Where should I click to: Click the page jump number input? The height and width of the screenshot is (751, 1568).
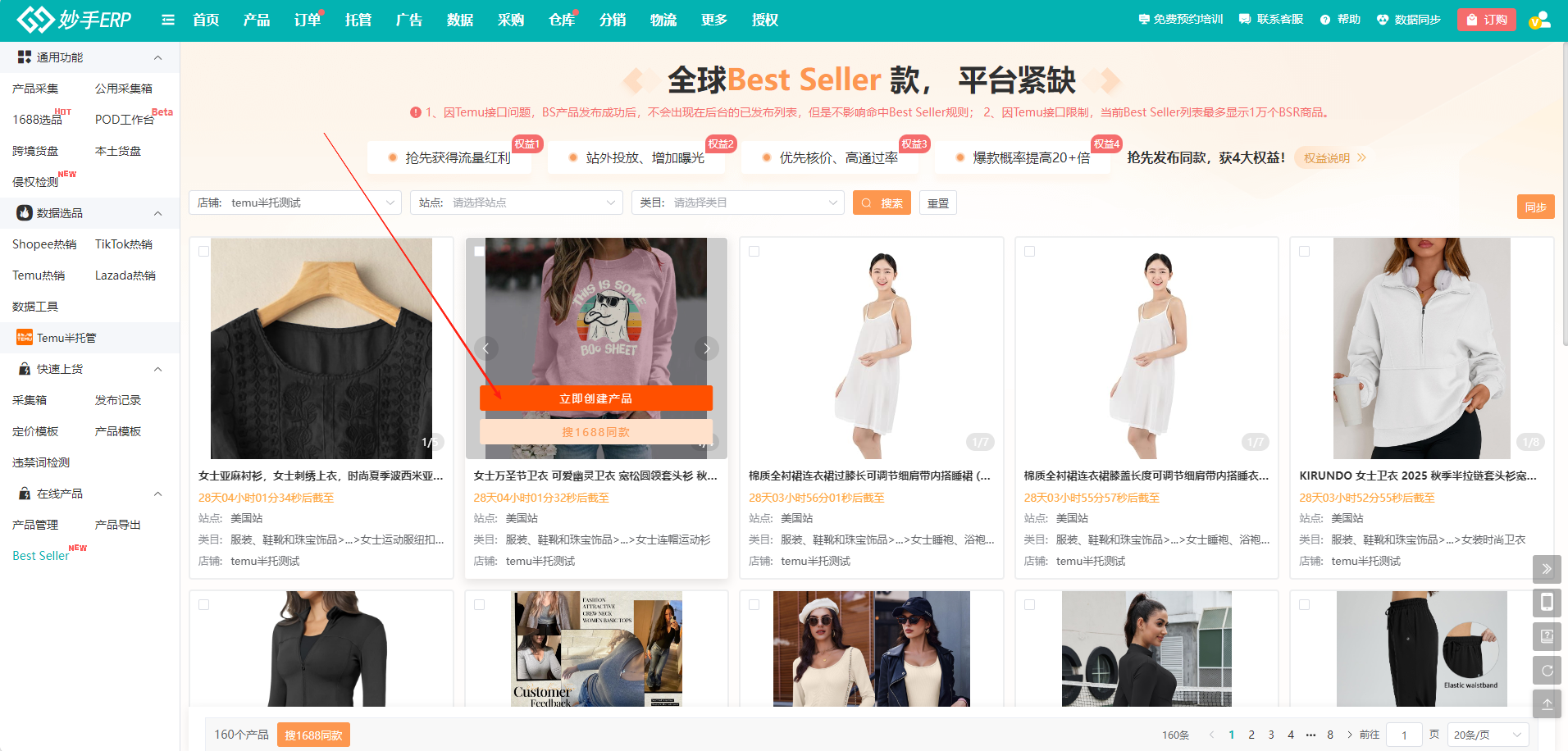[x=1404, y=735]
